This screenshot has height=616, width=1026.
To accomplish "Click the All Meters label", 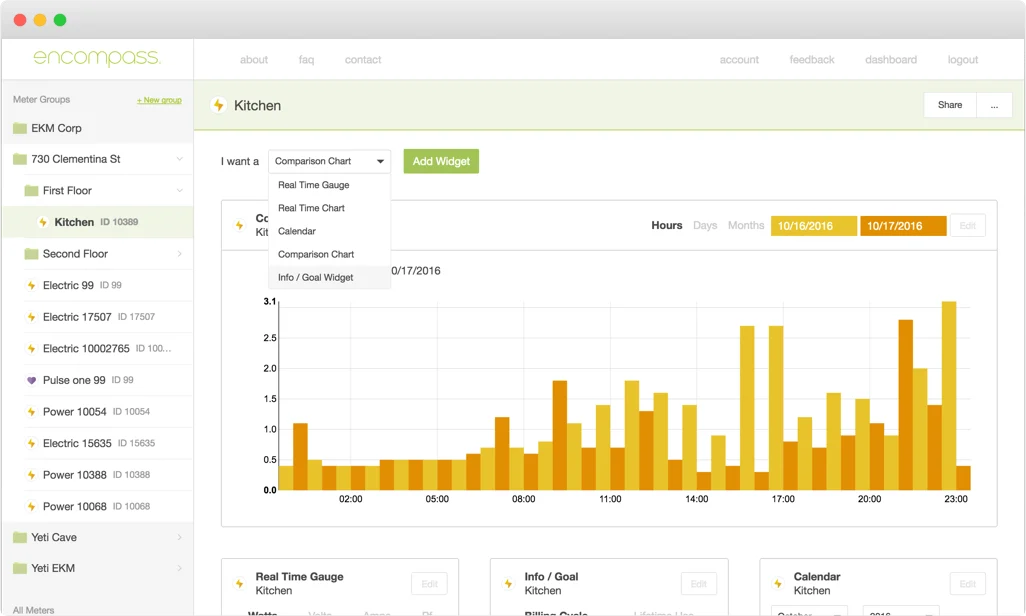I will [34, 610].
